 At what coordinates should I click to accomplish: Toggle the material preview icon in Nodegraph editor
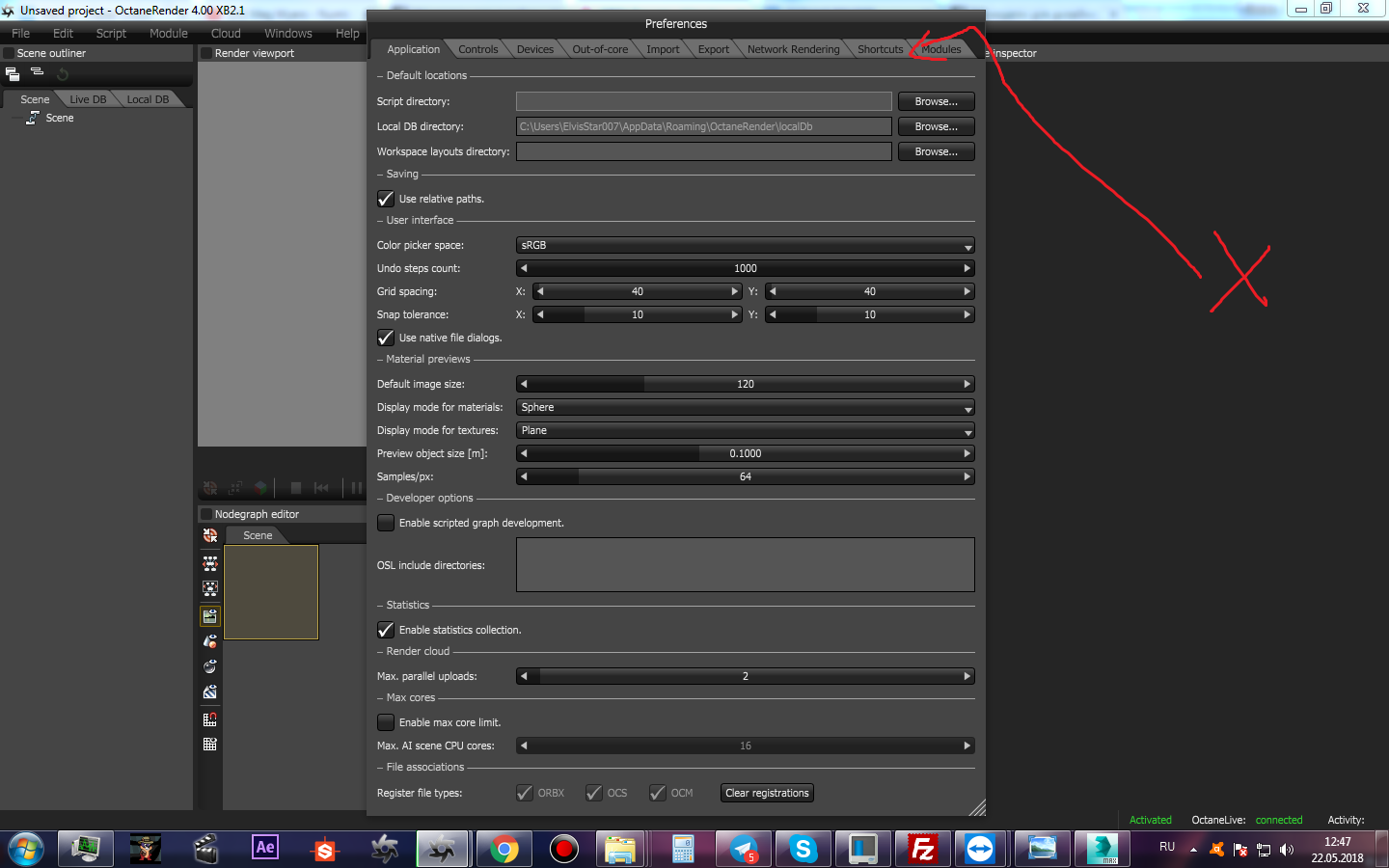(x=210, y=666)
